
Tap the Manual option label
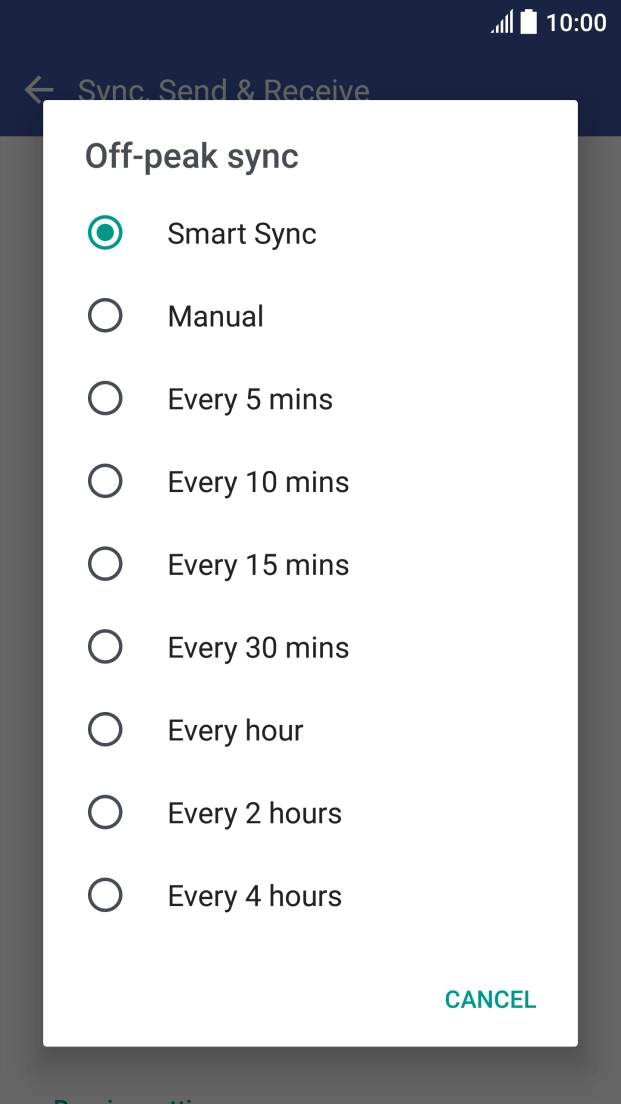click(214, 315)
